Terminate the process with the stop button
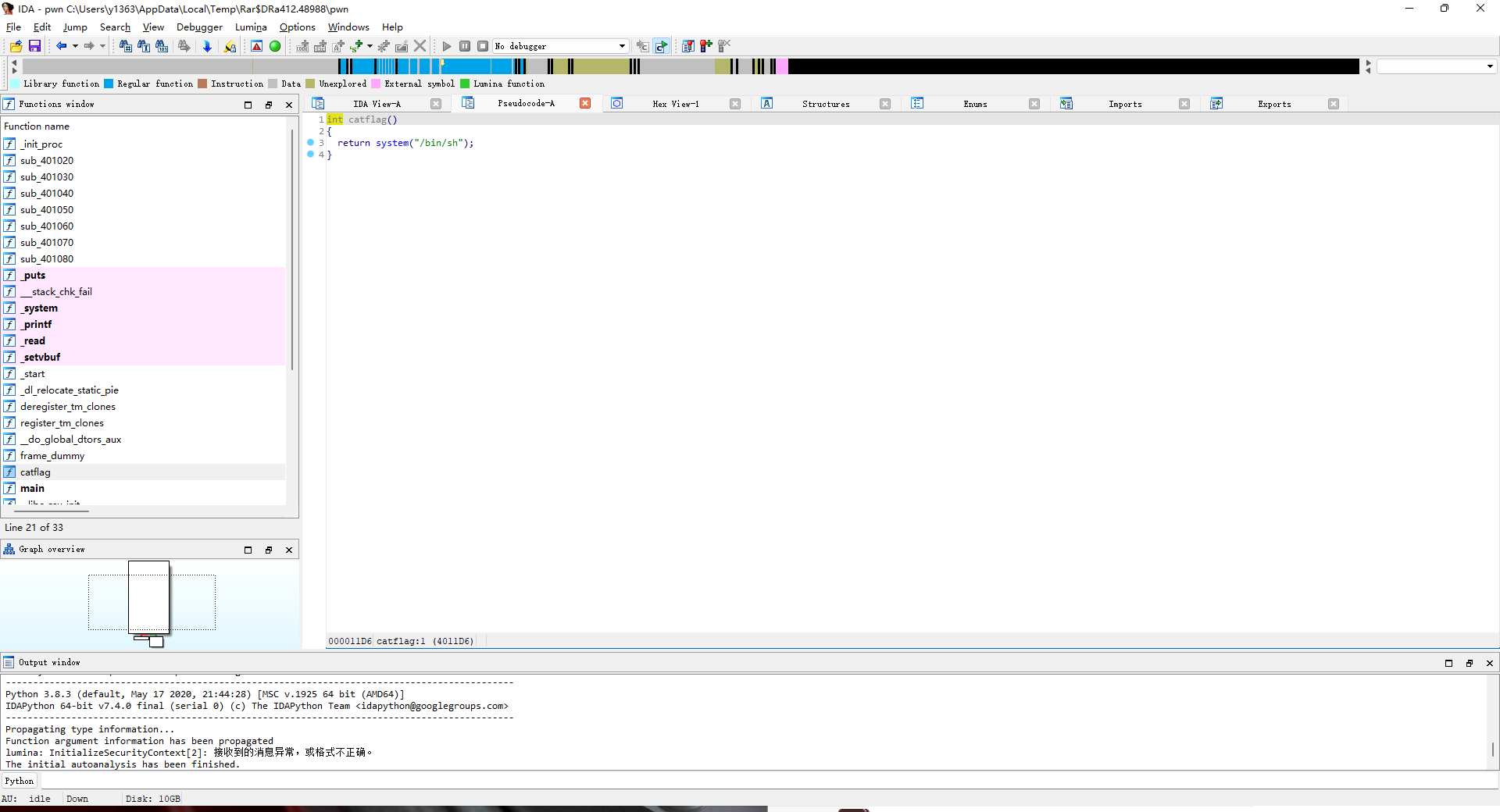The image size is (1500, 812). (x=483, y=46)
